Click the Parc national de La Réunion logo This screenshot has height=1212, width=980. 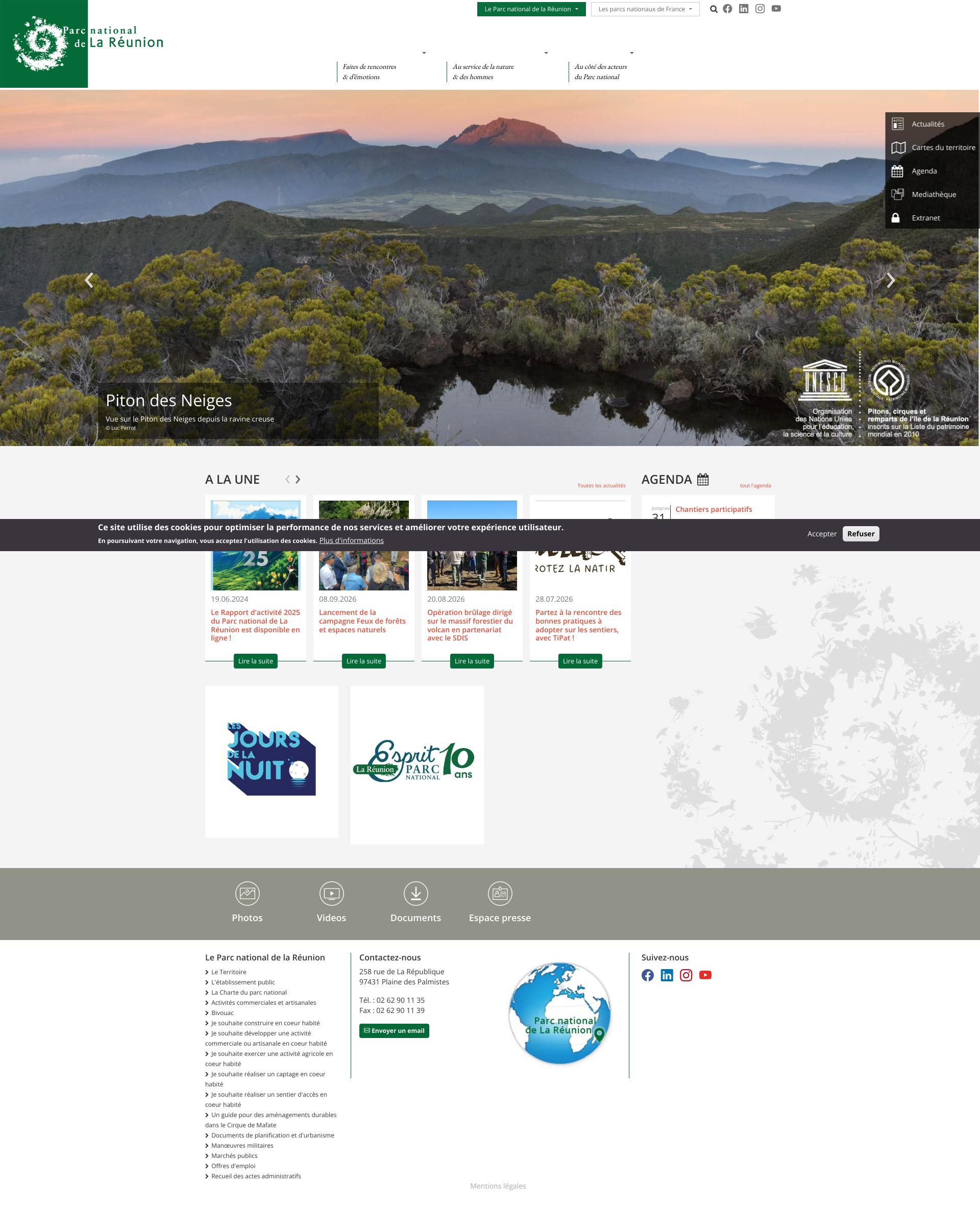pos(82,44)
